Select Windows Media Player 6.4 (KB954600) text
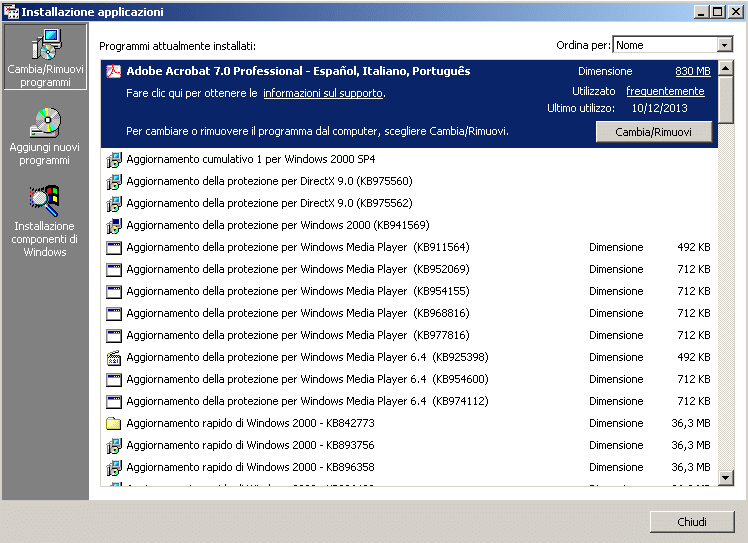This screenshot has height=543, width=748. (x=307, y=378)
